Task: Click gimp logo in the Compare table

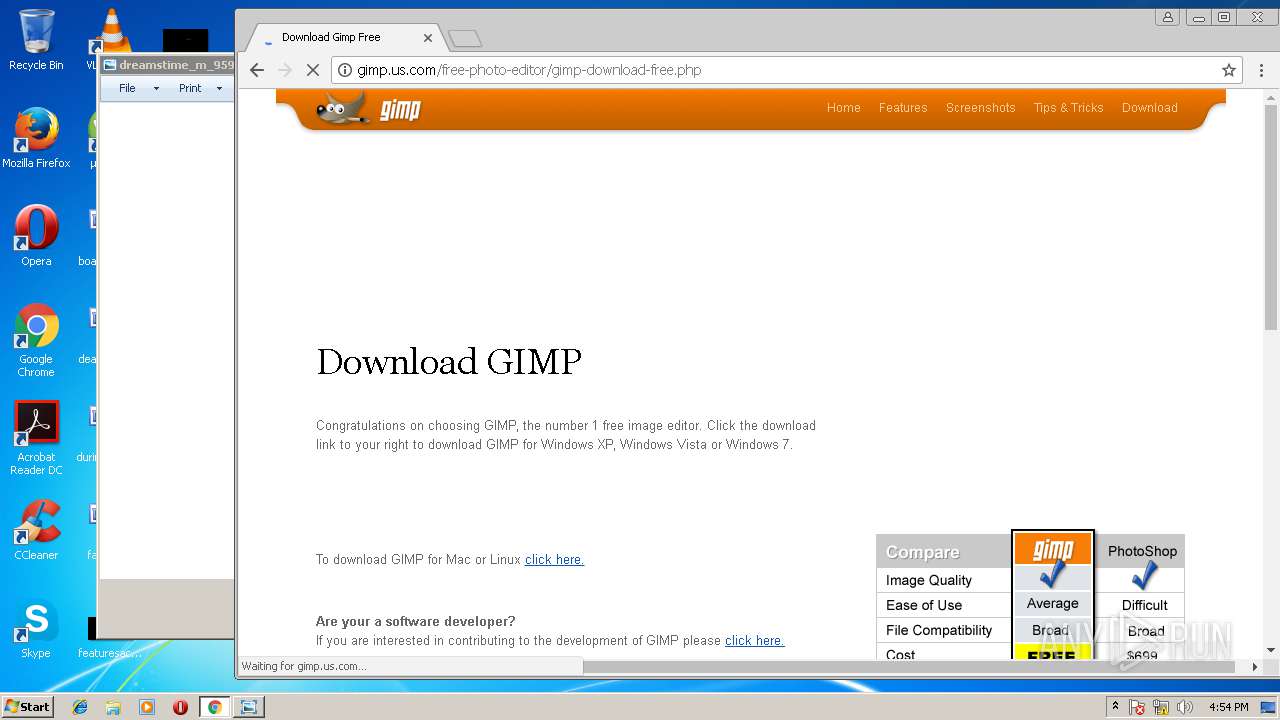Action: (1052, 550)
